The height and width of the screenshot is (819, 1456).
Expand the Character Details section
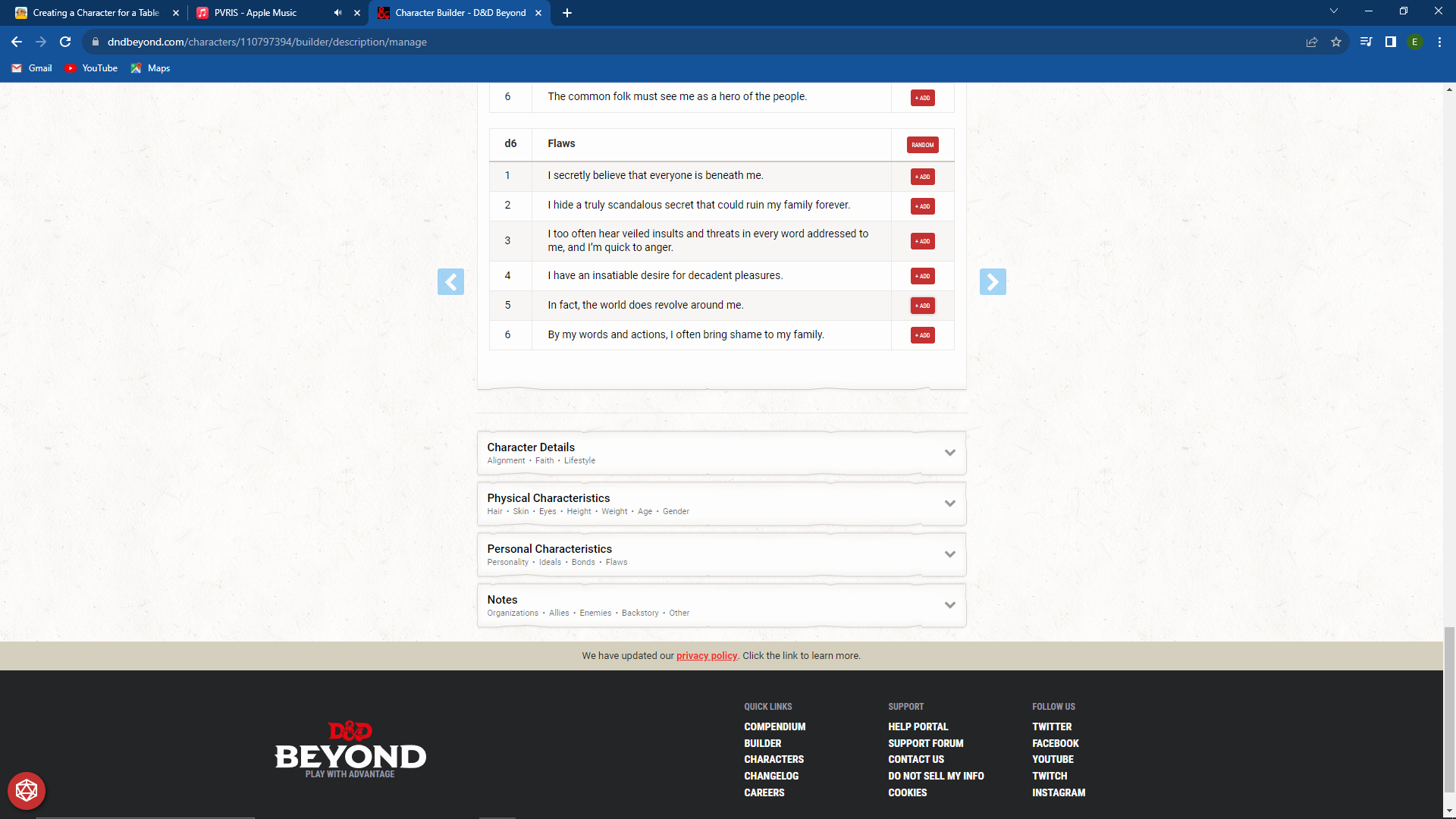click(949, 452)
